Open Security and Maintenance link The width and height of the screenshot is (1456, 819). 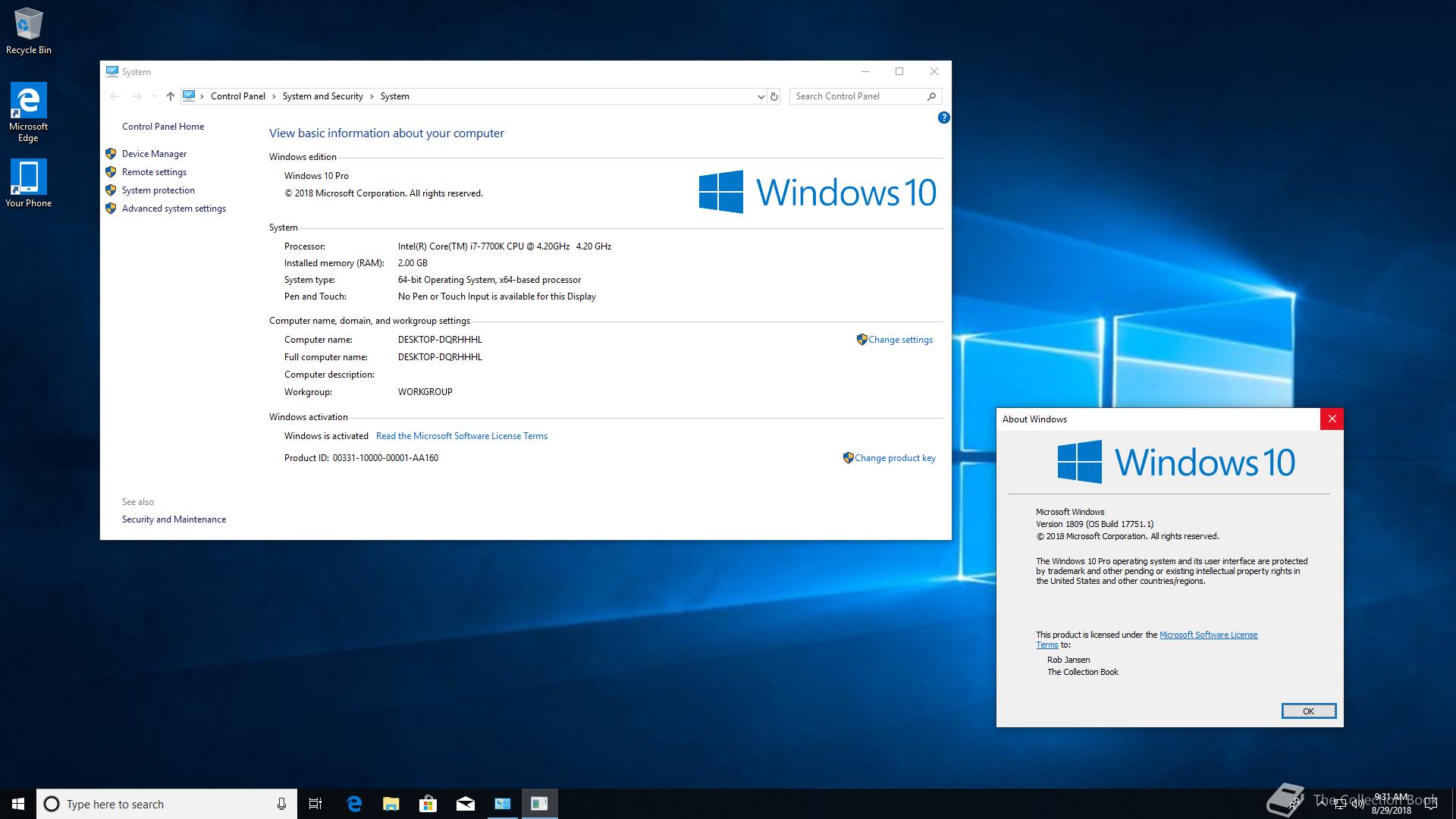pyautogui.click(x=174, y=519)
